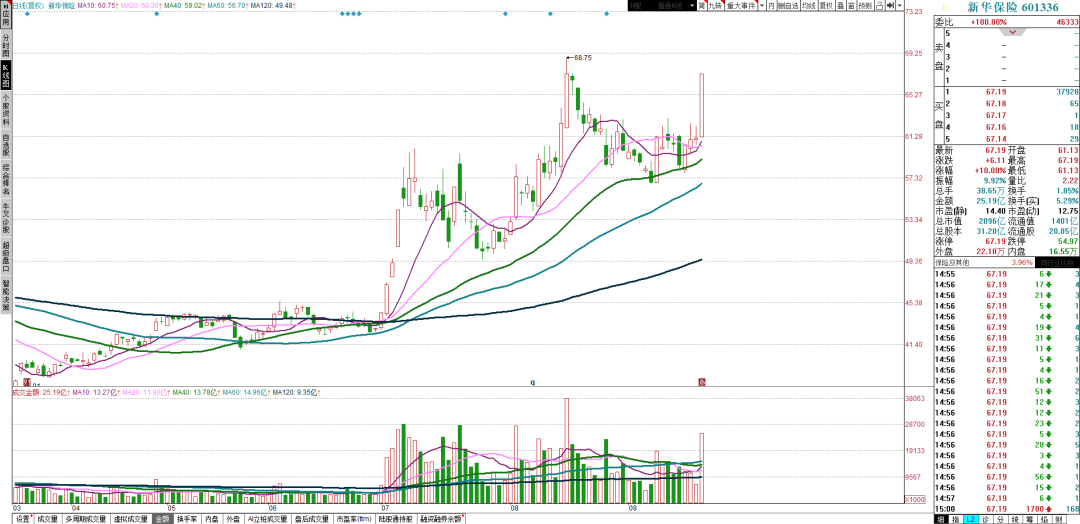
Task: Select the 内盘 indicator tab
Action: coord(212,518)
